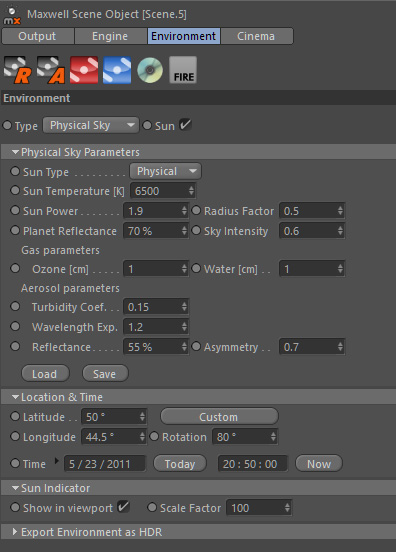
Task: Click the Load button
Action: pyautogui.click(x=45, y=374)
